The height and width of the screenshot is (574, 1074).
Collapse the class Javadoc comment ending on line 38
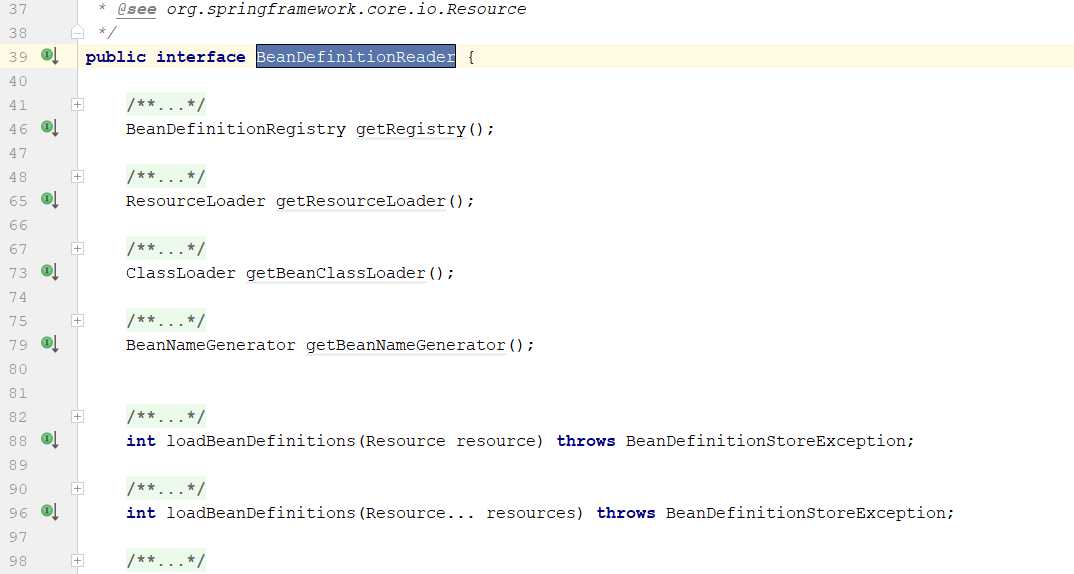tap(77, 32)
